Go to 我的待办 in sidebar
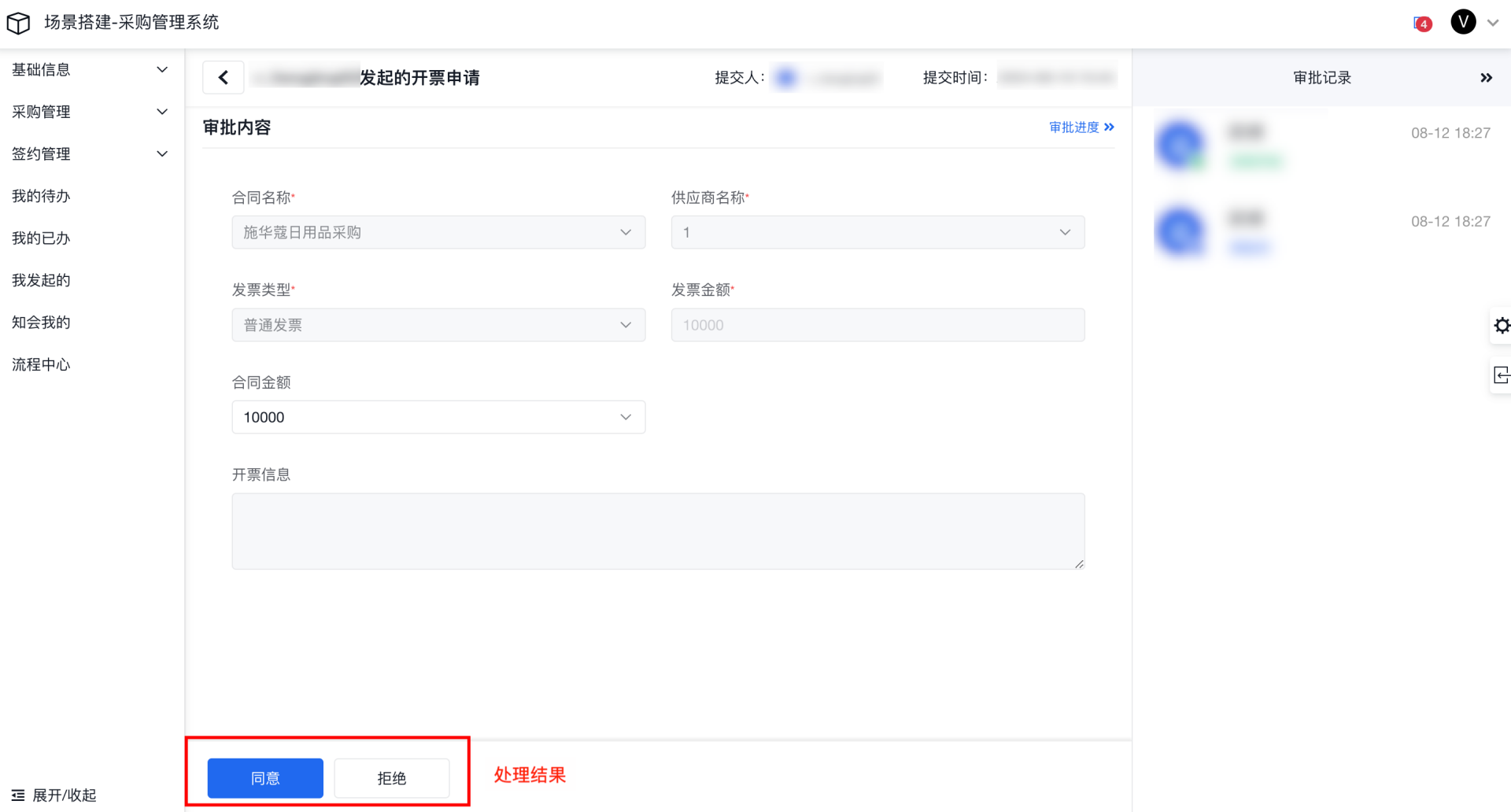Viewport: 1511px width, 812px height. coord(41,196)
